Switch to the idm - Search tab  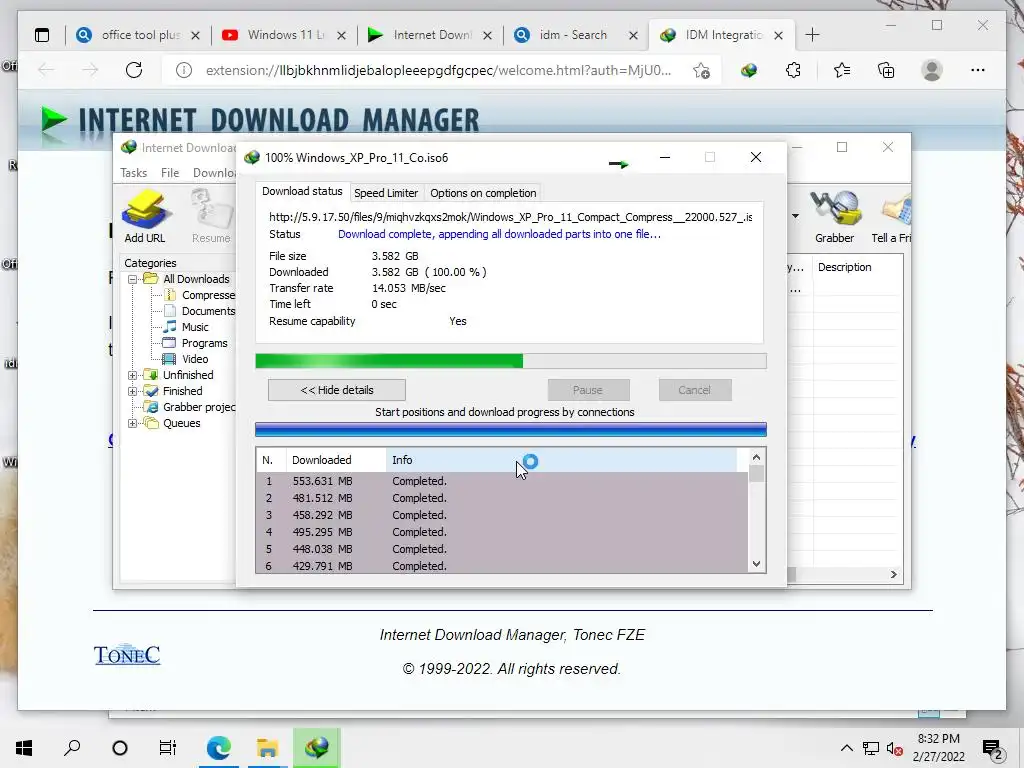[x=575, y=35]
